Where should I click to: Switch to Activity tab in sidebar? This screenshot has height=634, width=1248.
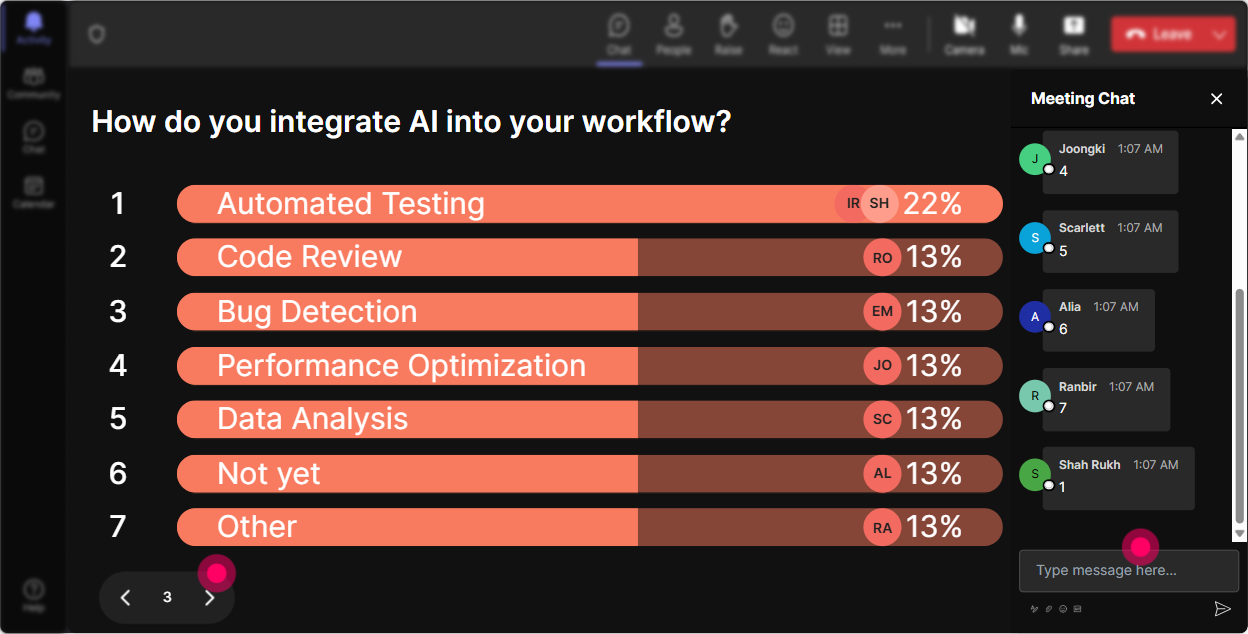pos(34,27)
